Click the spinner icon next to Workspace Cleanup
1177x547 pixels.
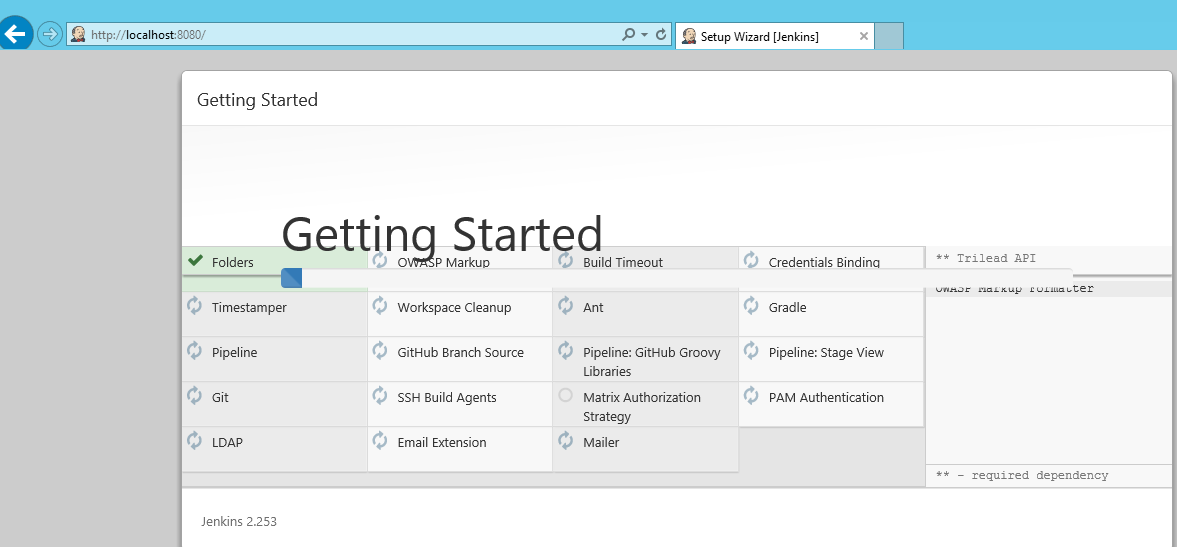(x=380, y=305)
